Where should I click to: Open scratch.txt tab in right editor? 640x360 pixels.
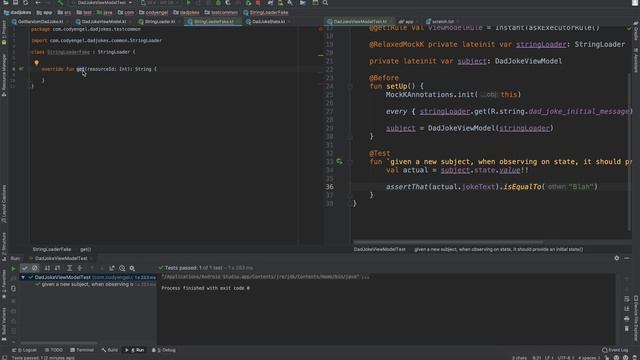point(440,22)
